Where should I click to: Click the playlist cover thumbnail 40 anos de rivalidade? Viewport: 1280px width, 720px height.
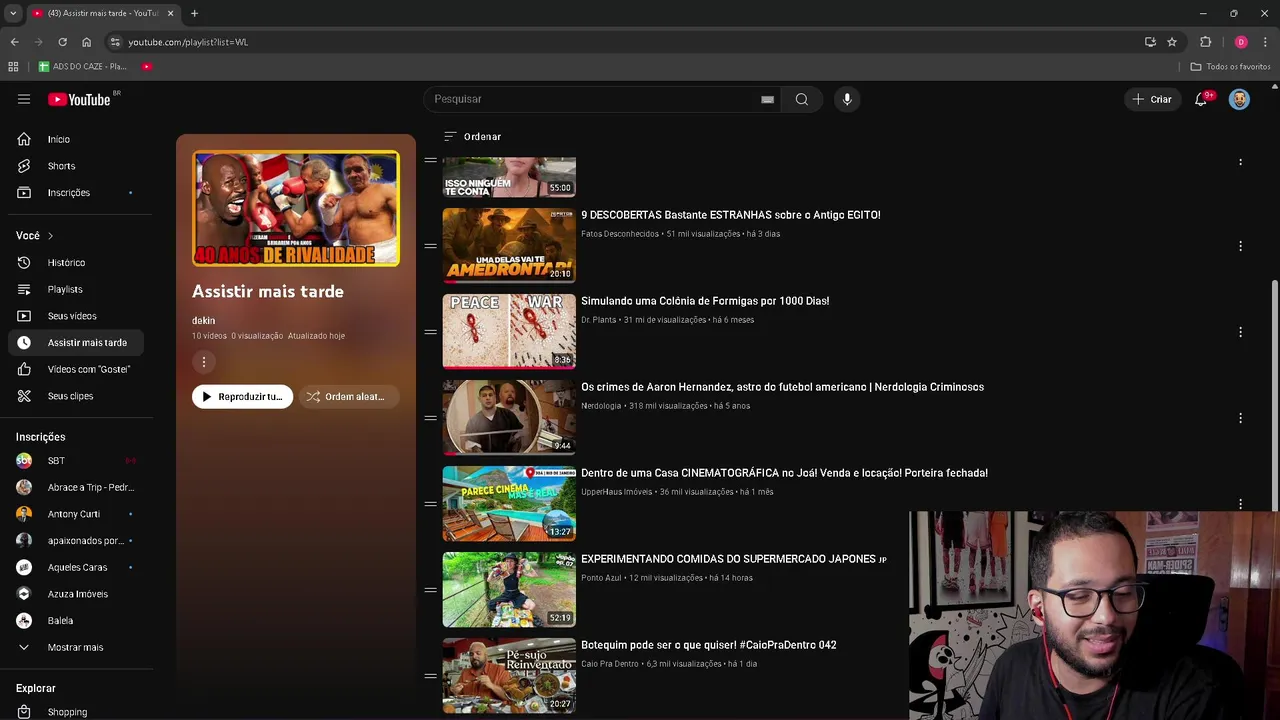[296, 209]
